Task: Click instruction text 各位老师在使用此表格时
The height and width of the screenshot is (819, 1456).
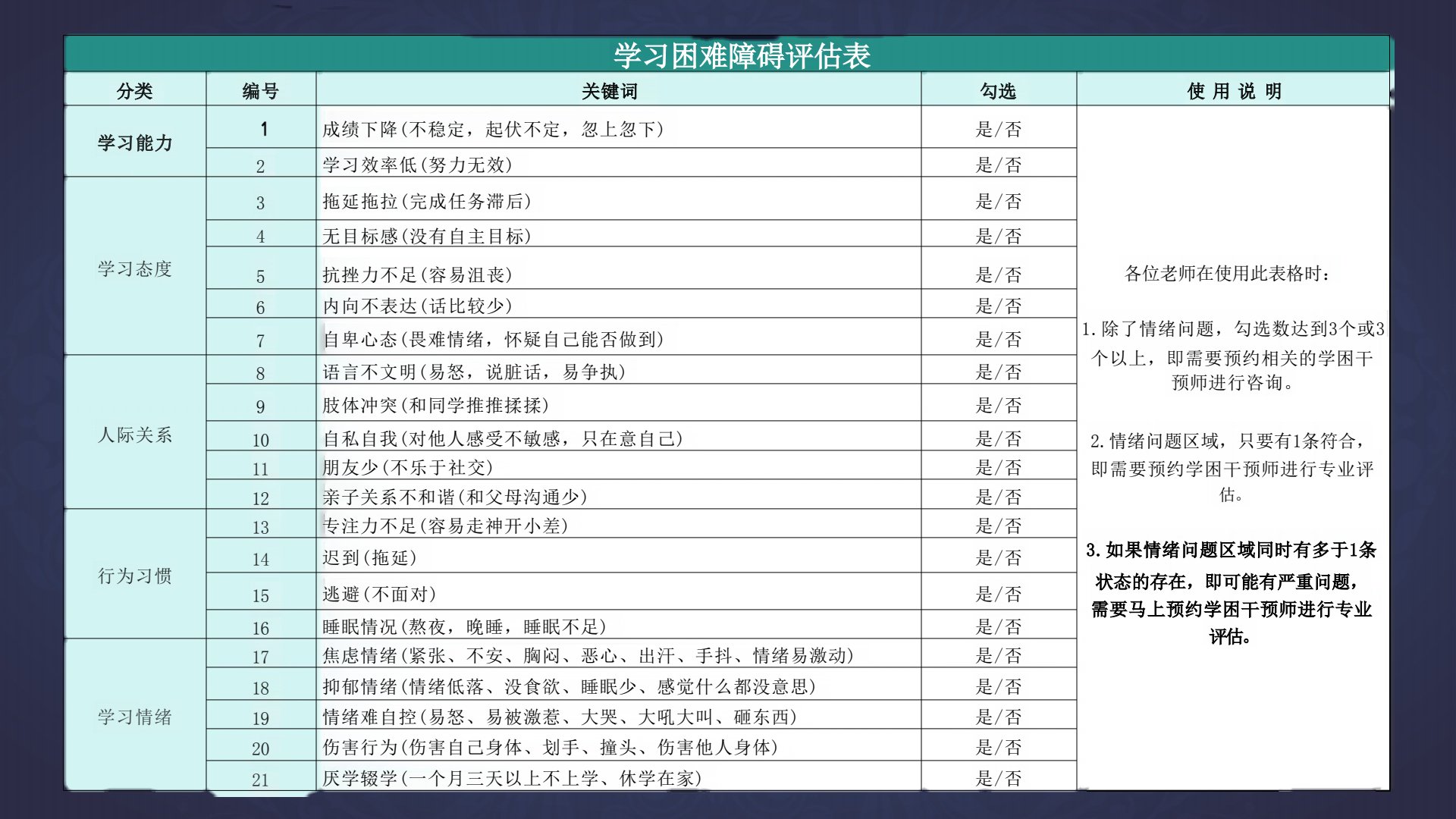Action: [x=1227, y=273]
